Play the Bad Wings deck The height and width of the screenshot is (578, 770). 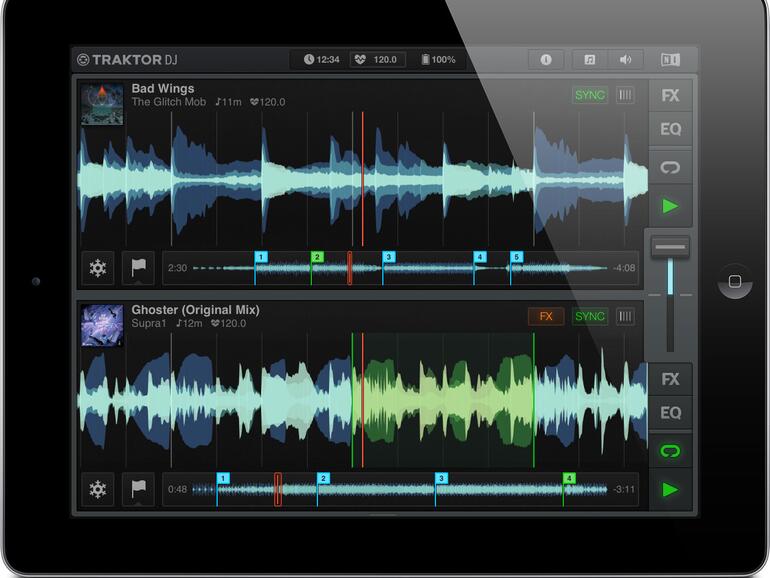670,206
